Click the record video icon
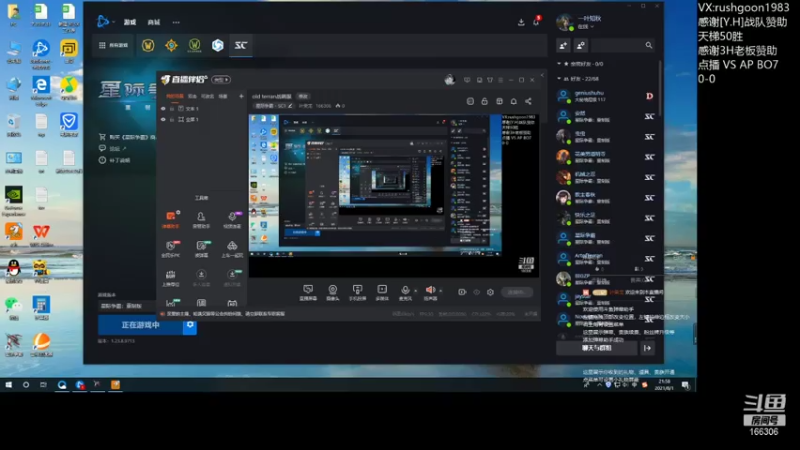 click(462, 292)
